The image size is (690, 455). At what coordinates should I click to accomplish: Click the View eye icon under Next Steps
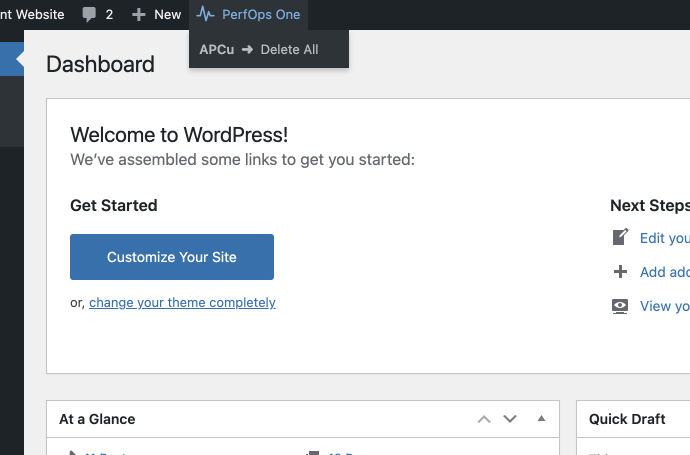click(620, 306)
